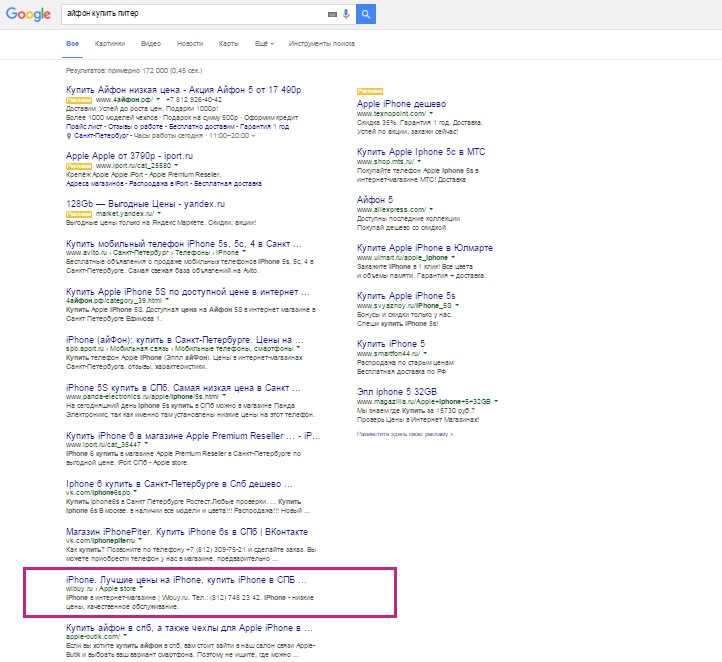Click 'Отзывы о работе' sitelink in first ad

click(135, 127)
